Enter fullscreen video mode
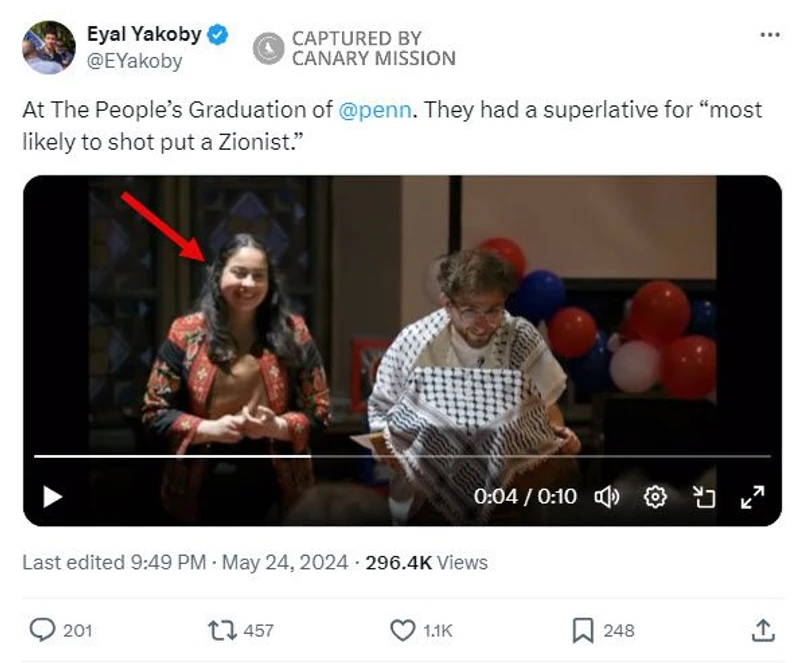The height and width of the screenshot is (663, 800). coord(752,496)
